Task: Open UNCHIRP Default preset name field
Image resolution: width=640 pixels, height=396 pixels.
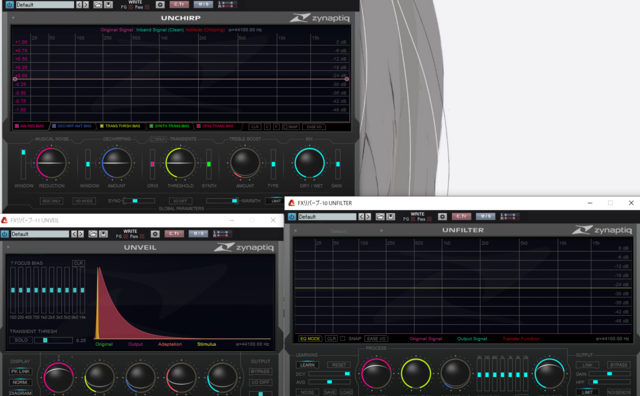Action: pos(45,4)
